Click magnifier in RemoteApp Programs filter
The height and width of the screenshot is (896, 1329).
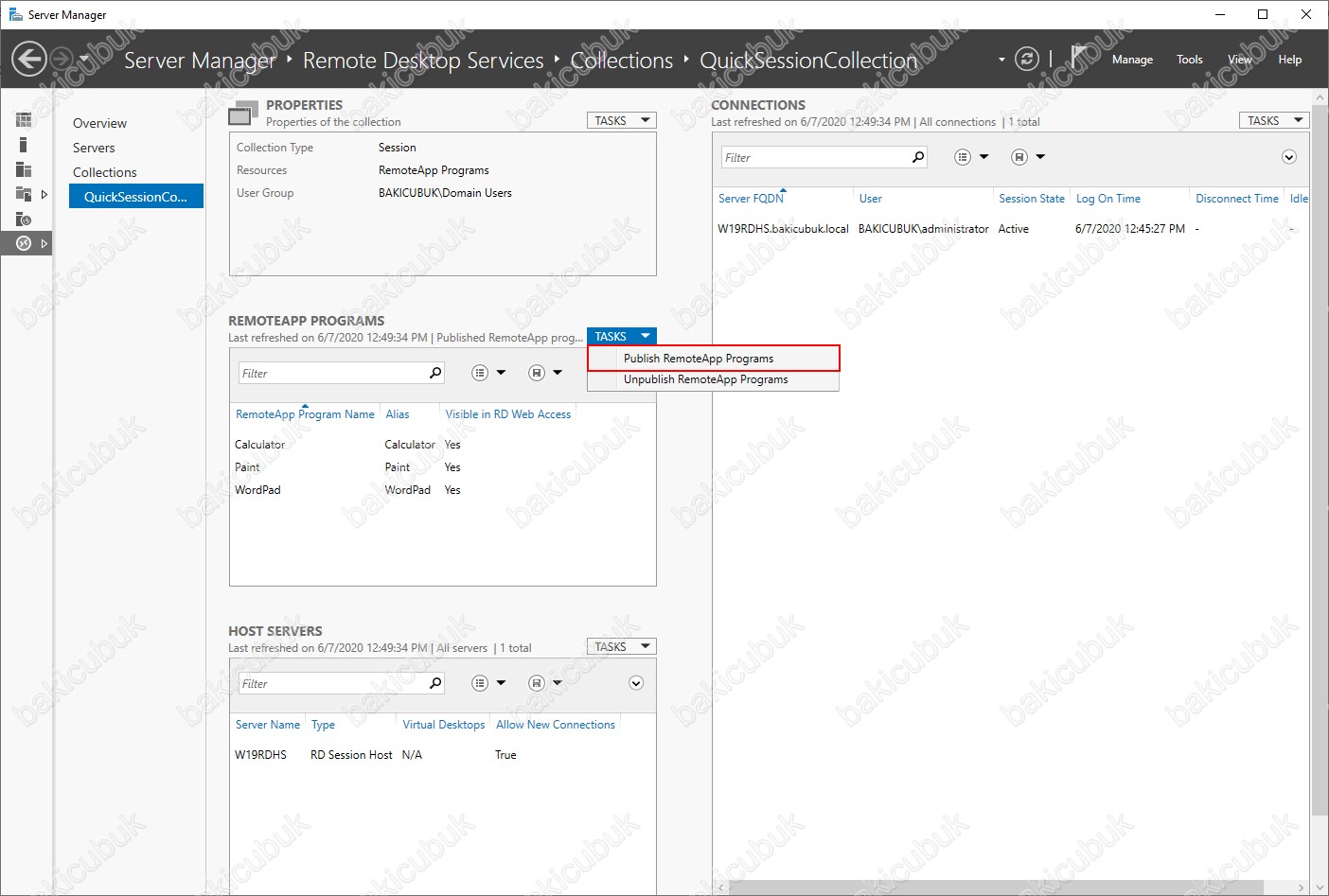[x=435, y=373]
